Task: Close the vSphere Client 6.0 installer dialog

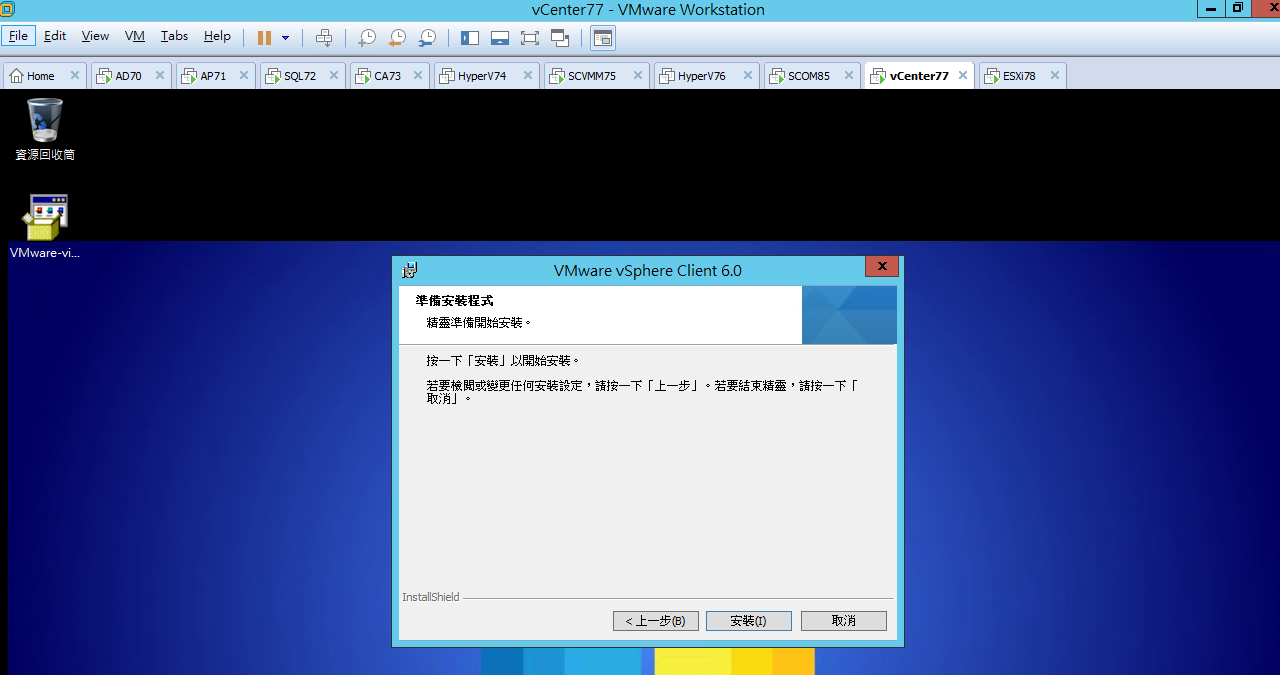Action: [881, 267]
